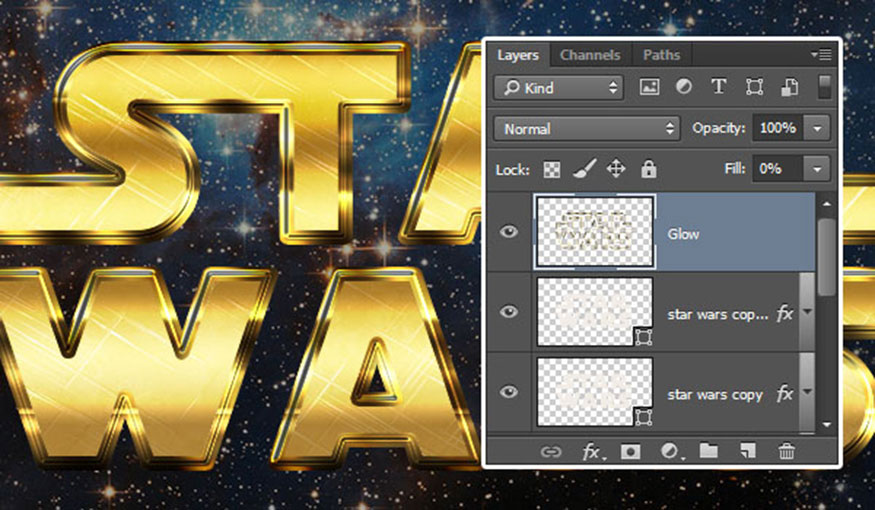875x510 pixels.
Task: Click the layers list scroll down arrow
Action: pyautogui.click(x=827, y=424)
